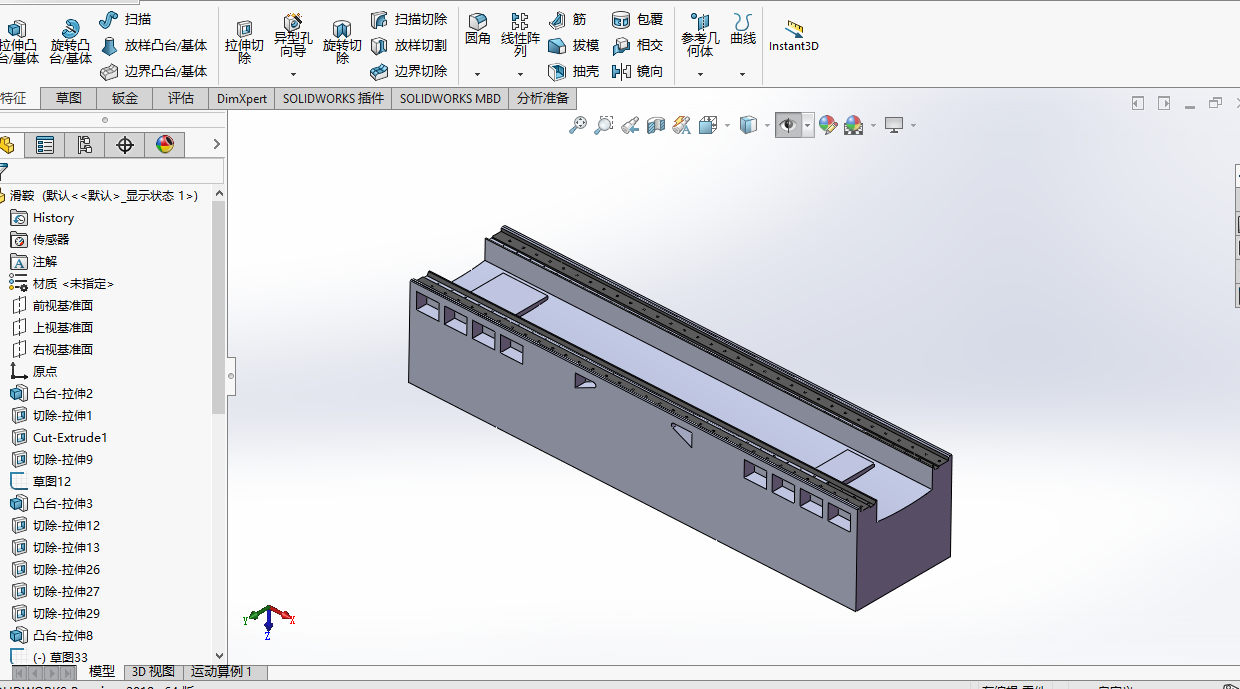Open the DimXpert tab
The height and width of the screenshot is (689, 1240).
click(242, 98)
